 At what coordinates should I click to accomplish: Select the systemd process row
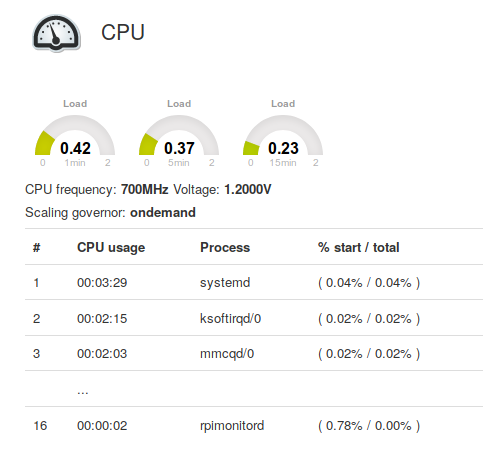click(x=254, y=282)
